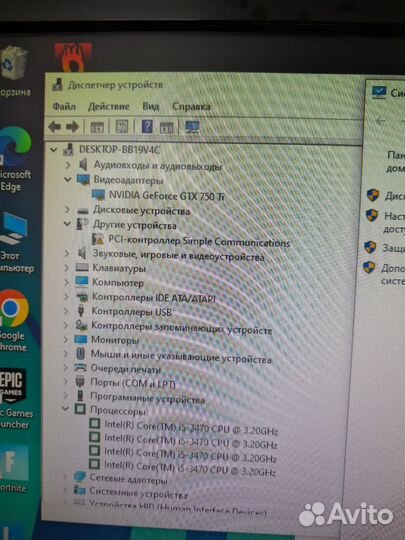Collapse the DESKTOP-BB19V4C root node

click(53, 150)
